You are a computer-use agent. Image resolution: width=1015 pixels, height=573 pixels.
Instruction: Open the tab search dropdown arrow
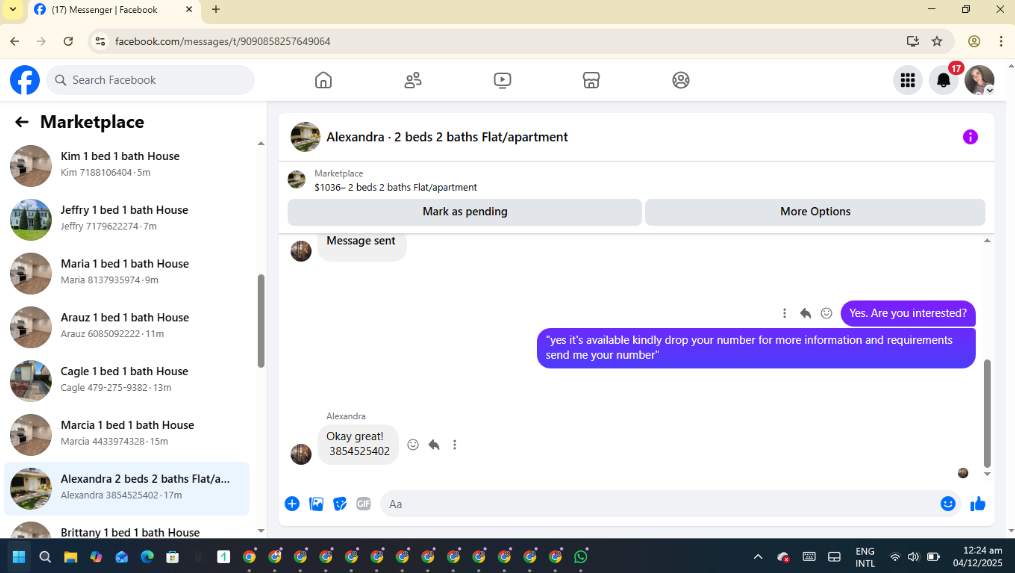coord(13,10)
